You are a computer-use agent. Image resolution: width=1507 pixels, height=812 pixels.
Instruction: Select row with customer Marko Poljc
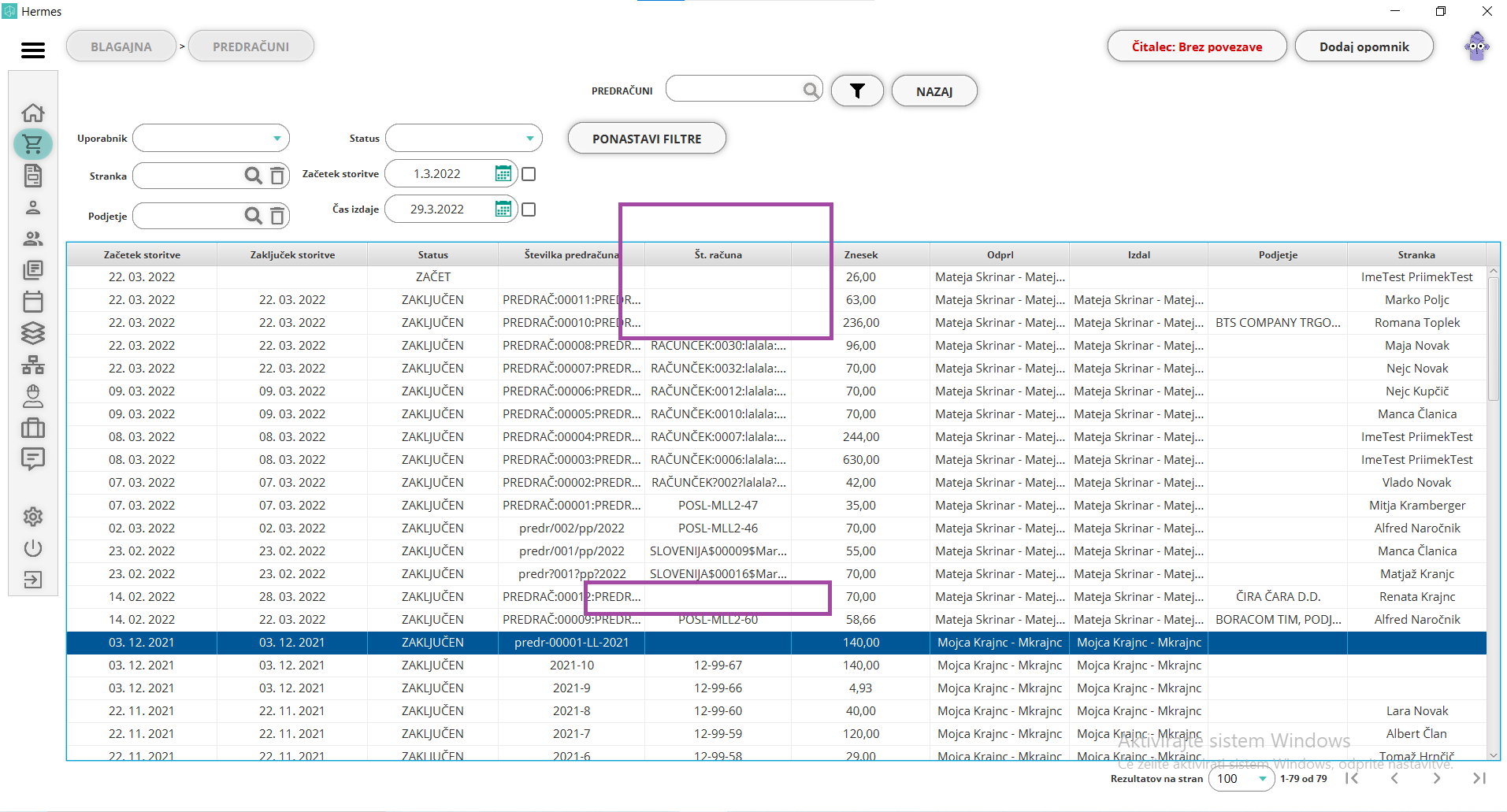point(777,300)
